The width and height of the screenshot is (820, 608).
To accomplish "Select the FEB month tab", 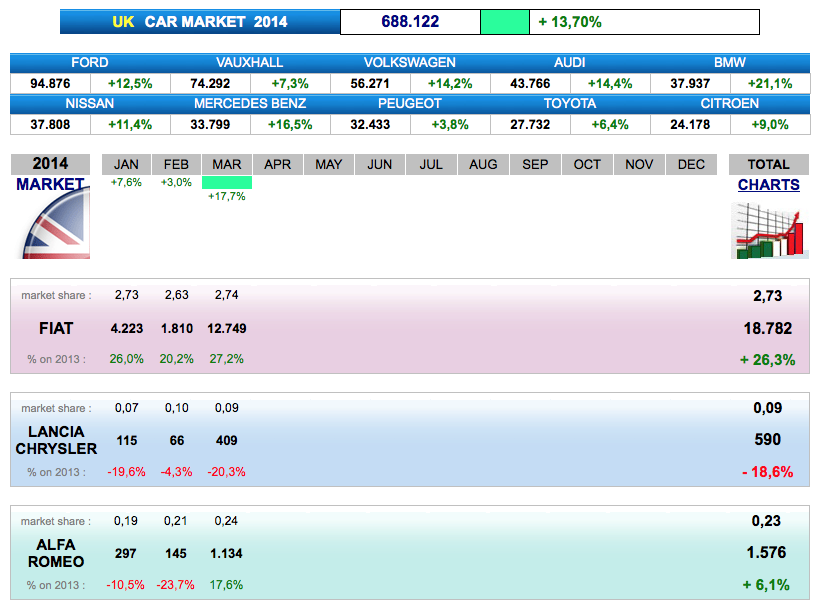I will (x=176, y=165).
